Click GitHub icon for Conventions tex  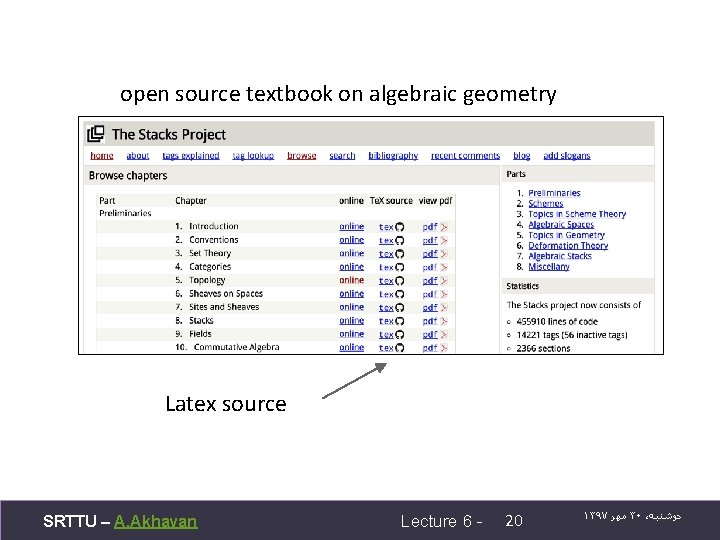coord(399,240)
